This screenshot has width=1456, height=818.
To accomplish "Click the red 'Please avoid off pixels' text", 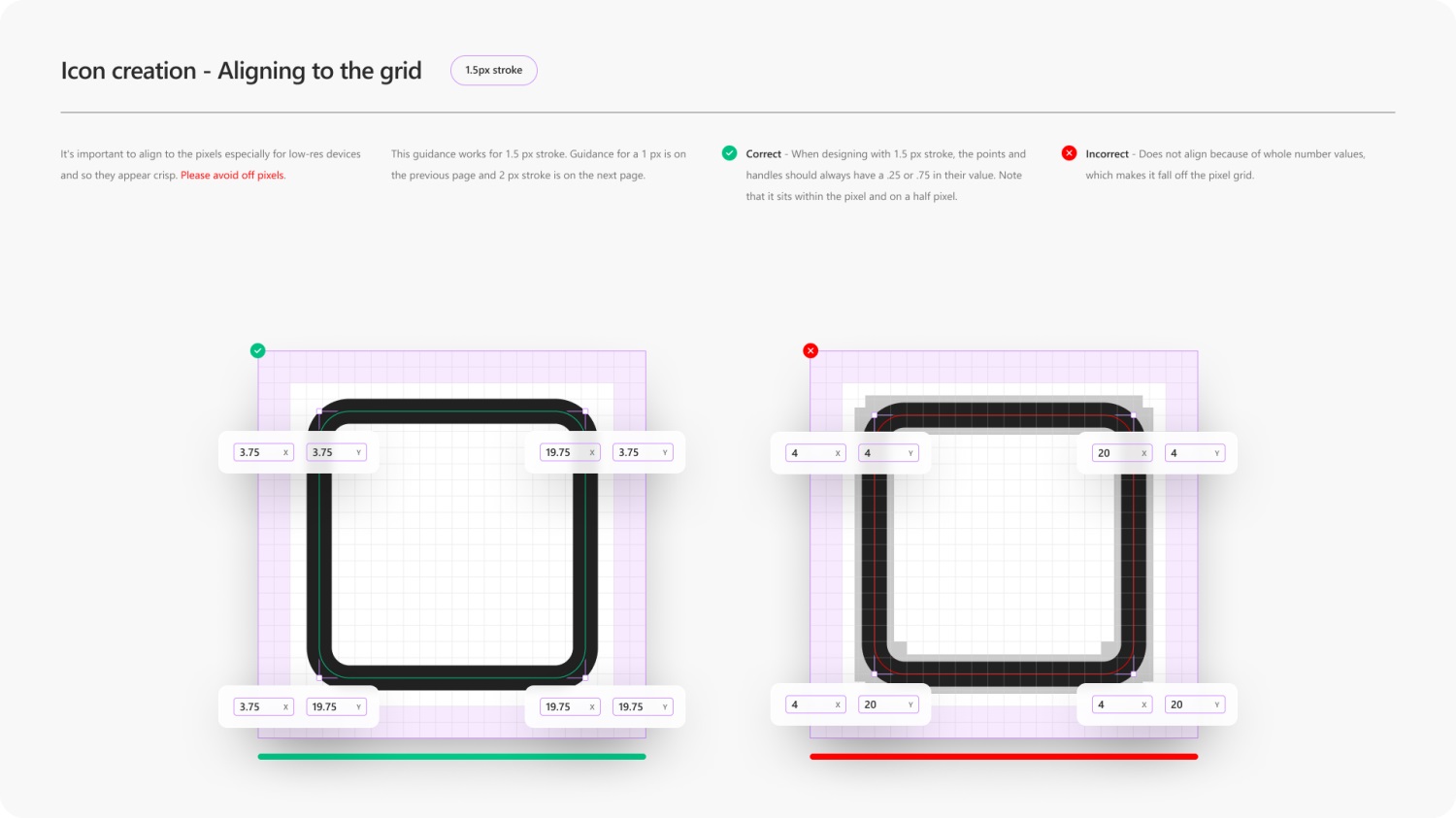I will tap(233, 176).
